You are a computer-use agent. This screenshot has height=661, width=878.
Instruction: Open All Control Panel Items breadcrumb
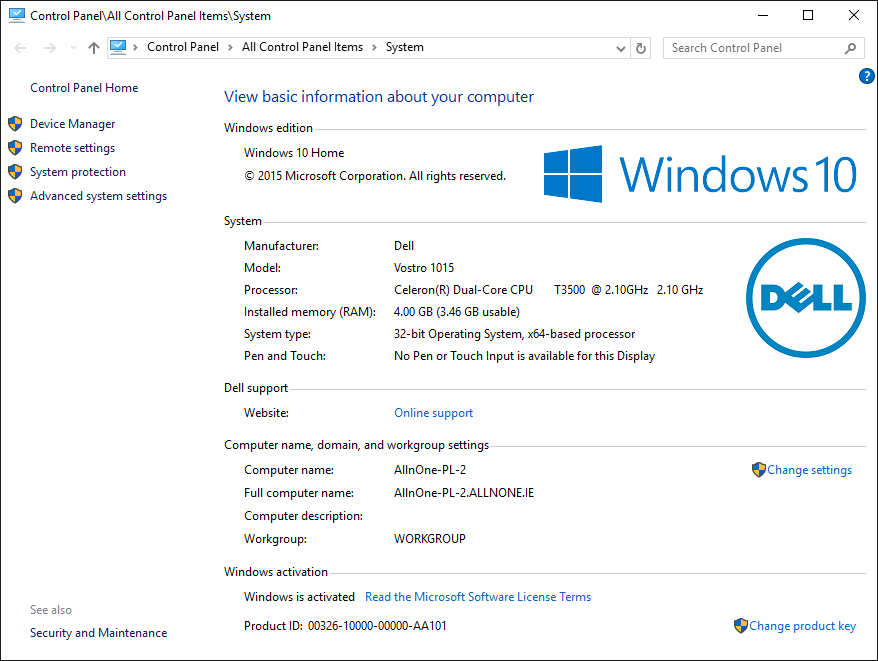point(302,47)
